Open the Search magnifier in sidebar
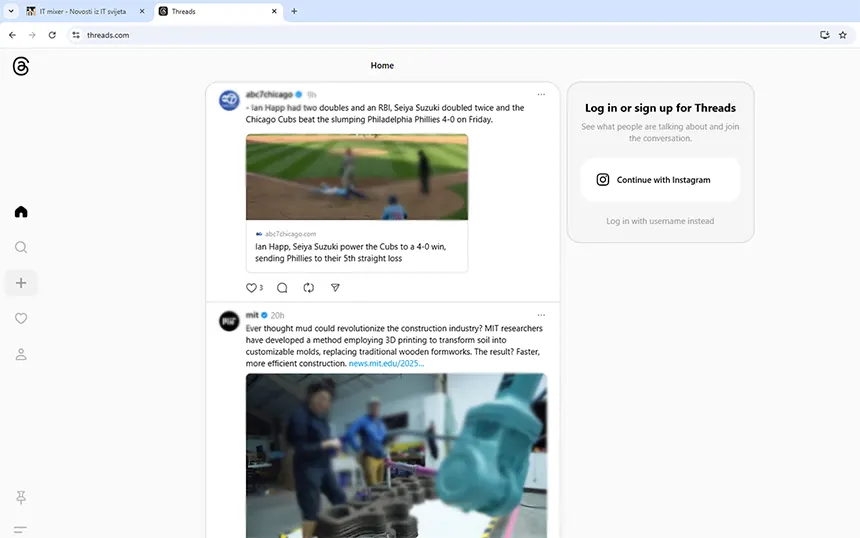 [21, 247]
